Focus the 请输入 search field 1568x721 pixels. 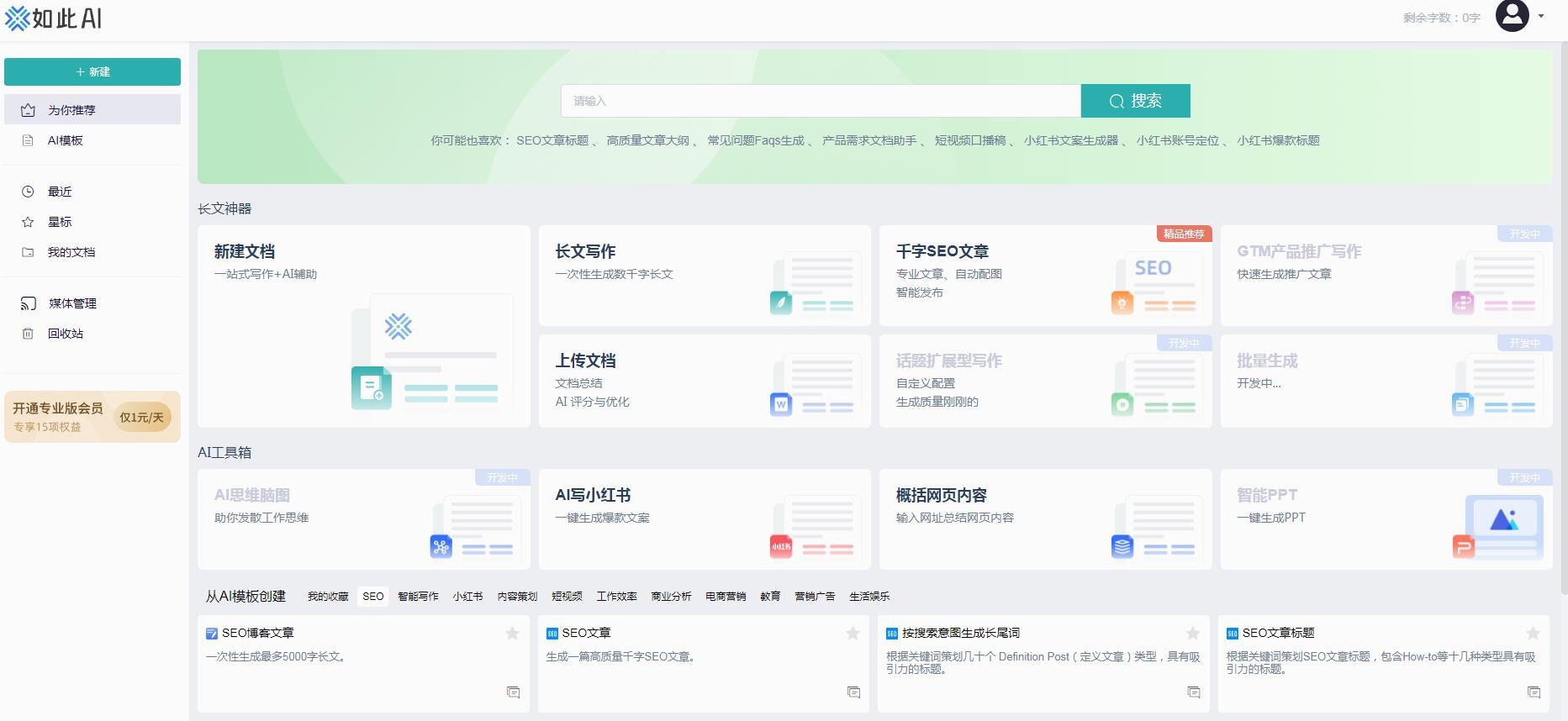tap(821, 101)
